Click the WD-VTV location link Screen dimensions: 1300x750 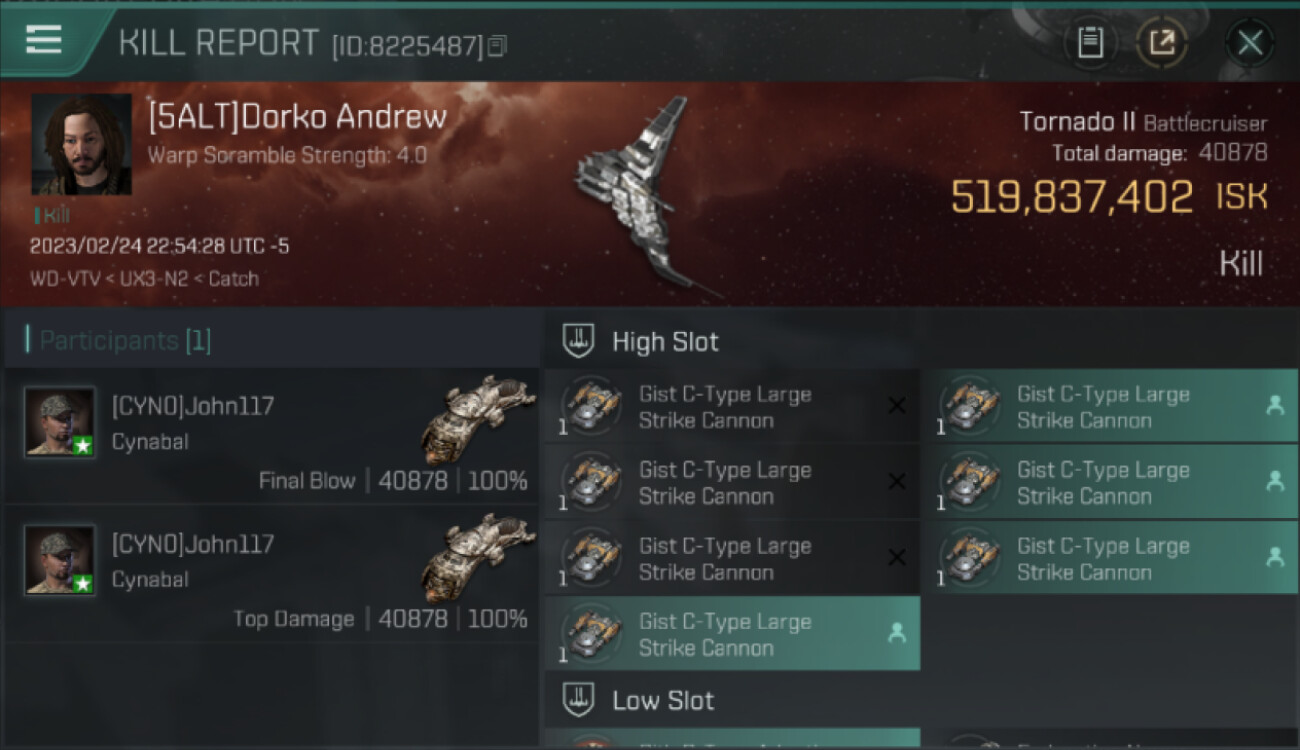(65, 279)
